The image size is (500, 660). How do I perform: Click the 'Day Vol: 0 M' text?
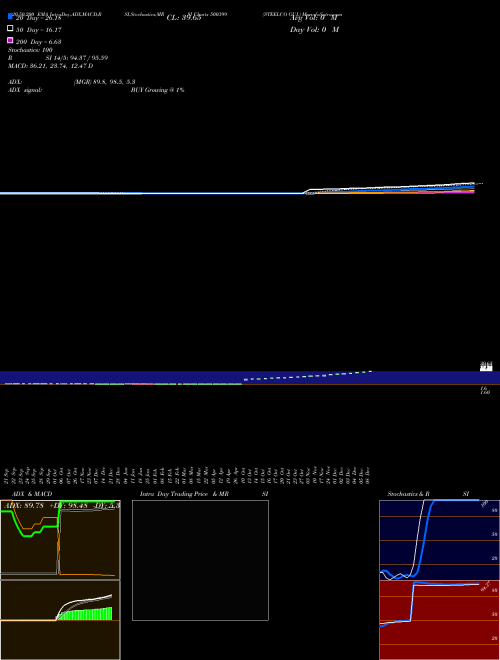tap(314, 29)
